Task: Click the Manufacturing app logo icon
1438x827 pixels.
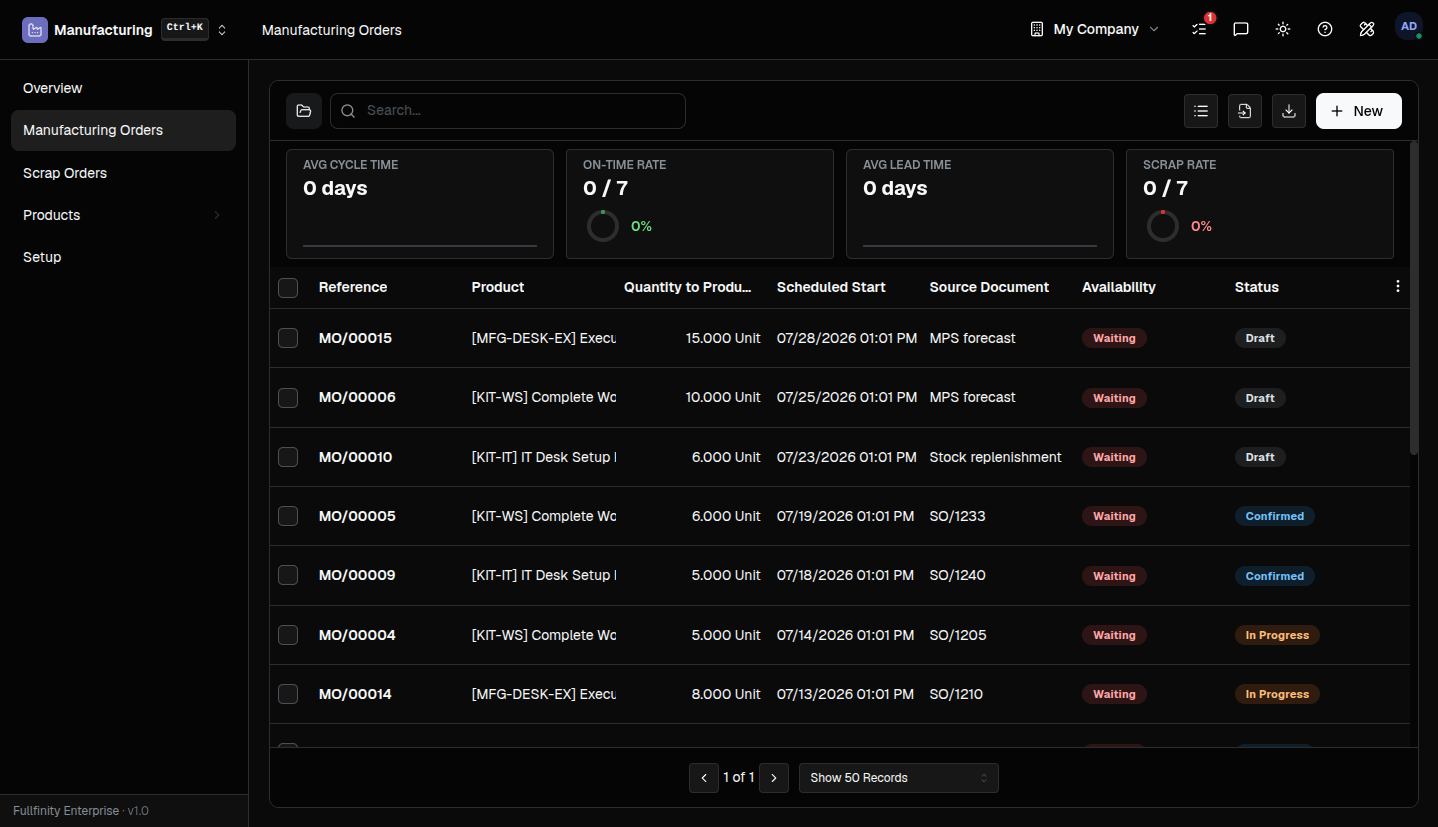Action: [35, 30]
